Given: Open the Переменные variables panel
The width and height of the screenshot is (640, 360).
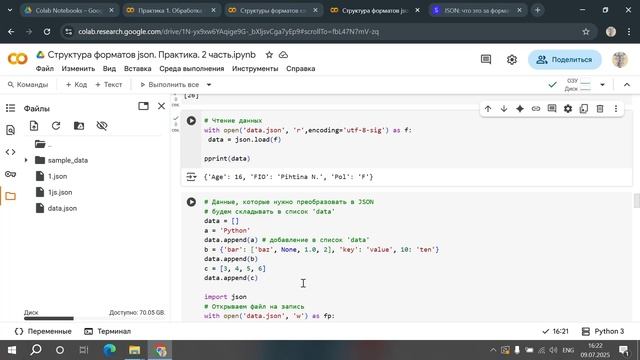Looking at the screenshot, I should 43,331.
